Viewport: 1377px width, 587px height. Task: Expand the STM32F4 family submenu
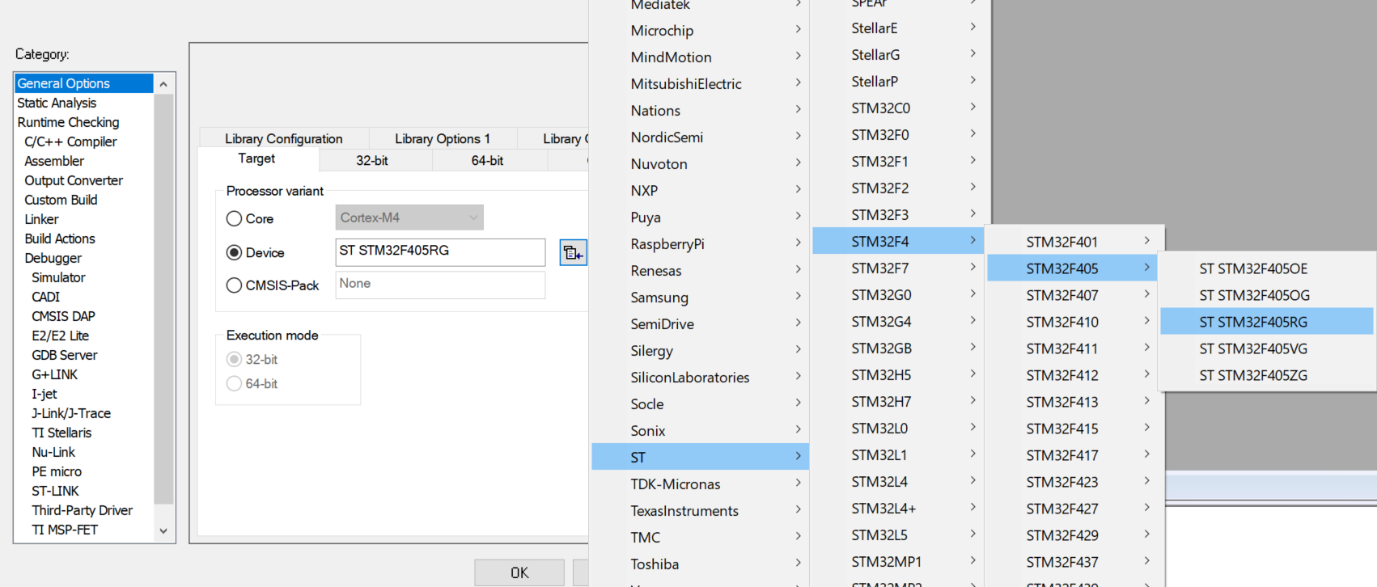coord(898,241)
